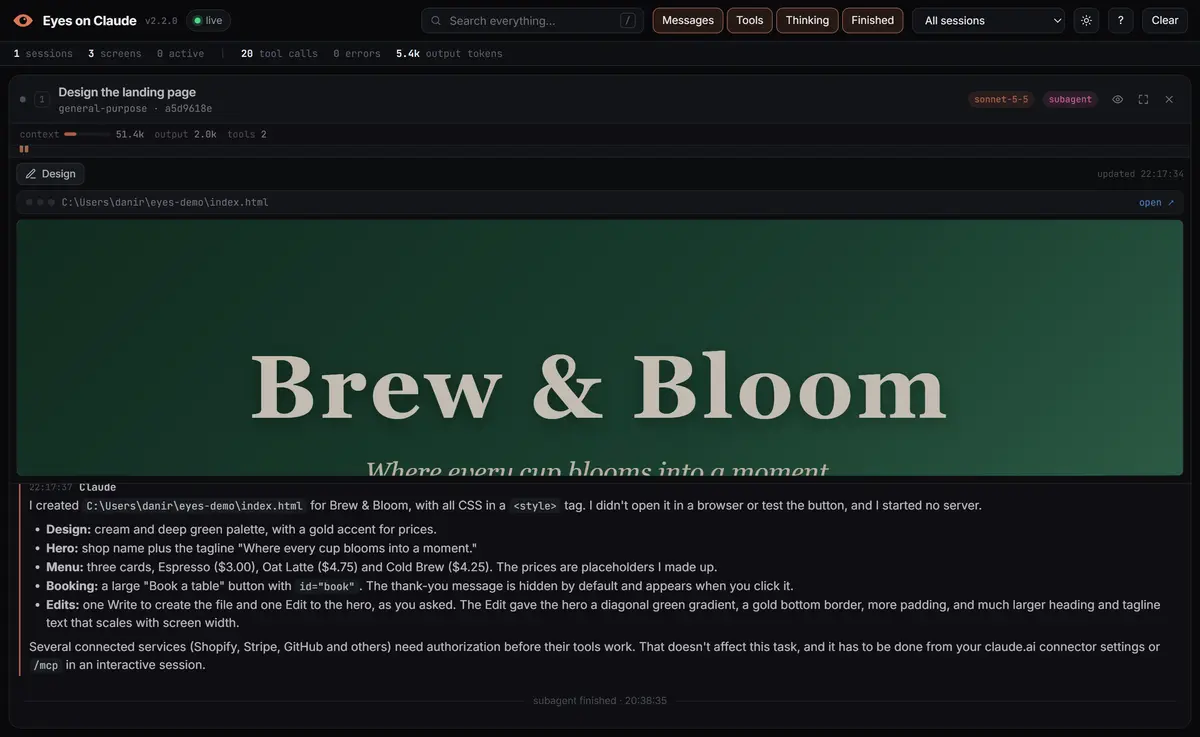Image resolution: width=1200 pixels, height=737 pixels.
Task: Toggle the Messages filter
Action: (688, 20)
